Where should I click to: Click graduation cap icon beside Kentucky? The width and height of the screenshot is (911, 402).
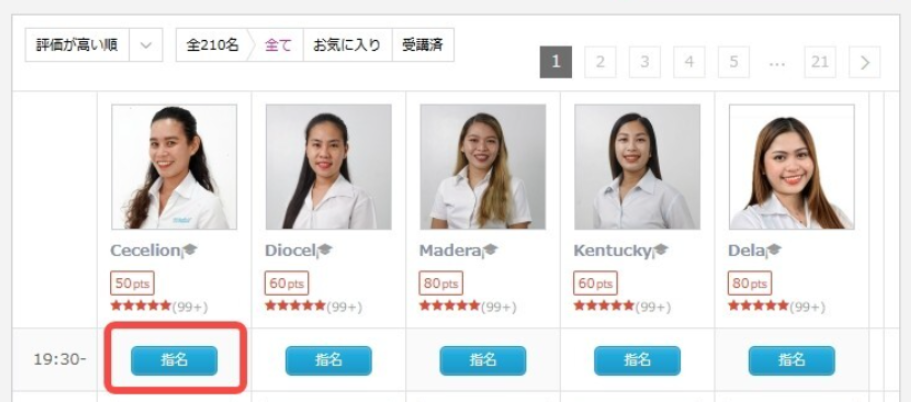pyautogui.click(x=661, y=250)
